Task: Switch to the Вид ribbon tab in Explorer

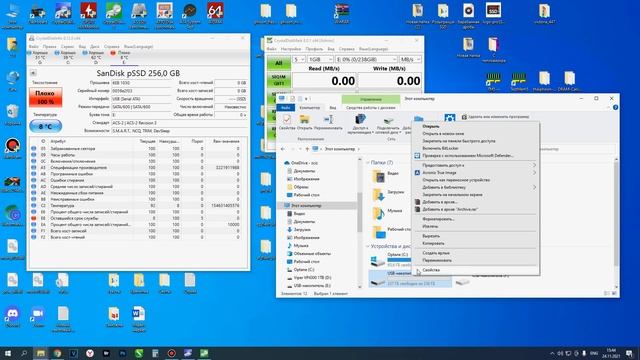Action: 333,108
